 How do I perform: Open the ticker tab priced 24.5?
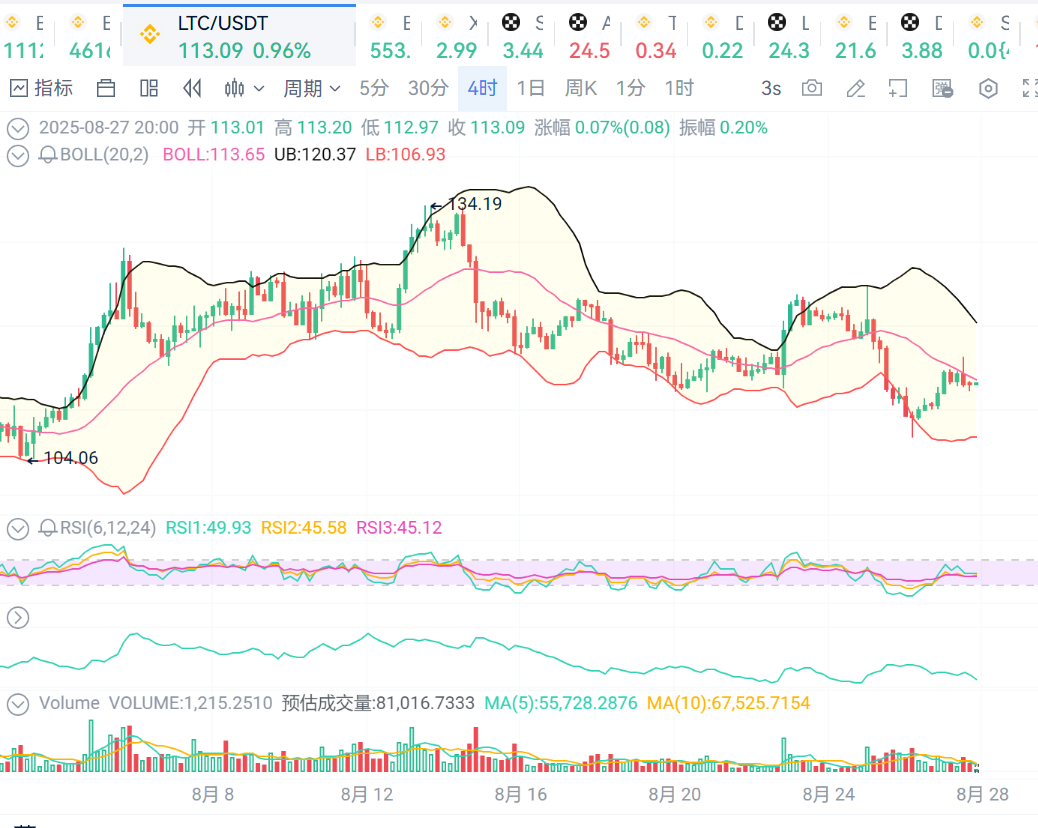click(x=589, y=36)
